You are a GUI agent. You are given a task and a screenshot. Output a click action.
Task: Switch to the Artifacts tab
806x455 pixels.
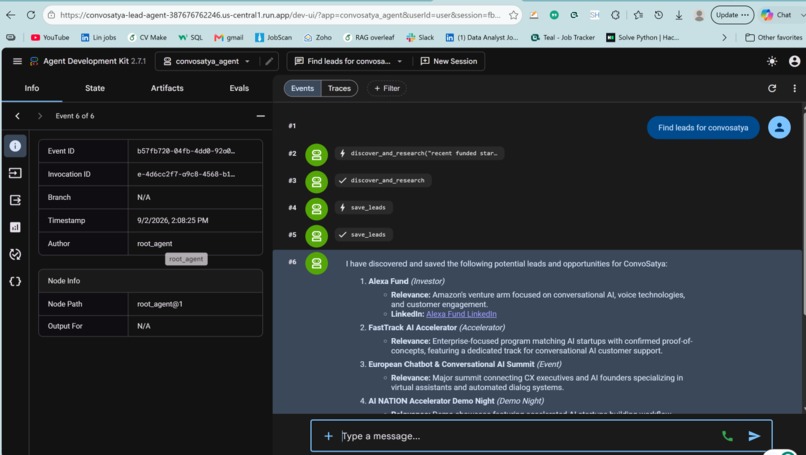[167, 88]
